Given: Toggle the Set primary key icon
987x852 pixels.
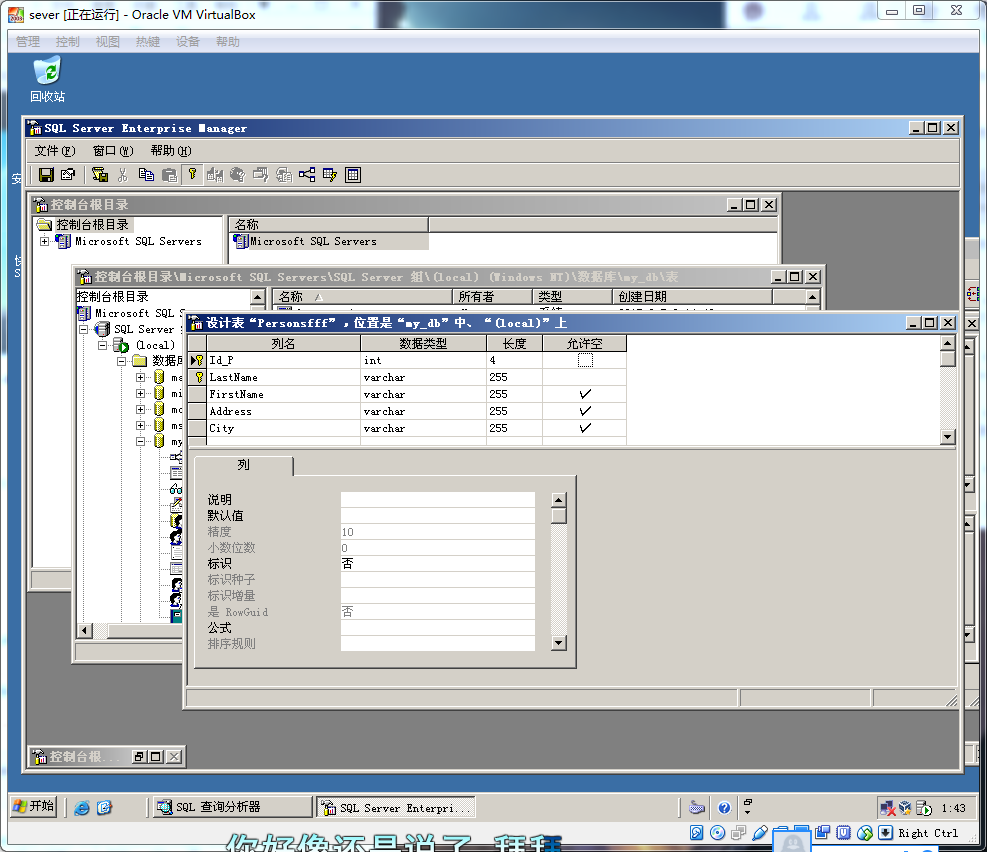Looking at the screenshot, I should (x=193, y=174).
